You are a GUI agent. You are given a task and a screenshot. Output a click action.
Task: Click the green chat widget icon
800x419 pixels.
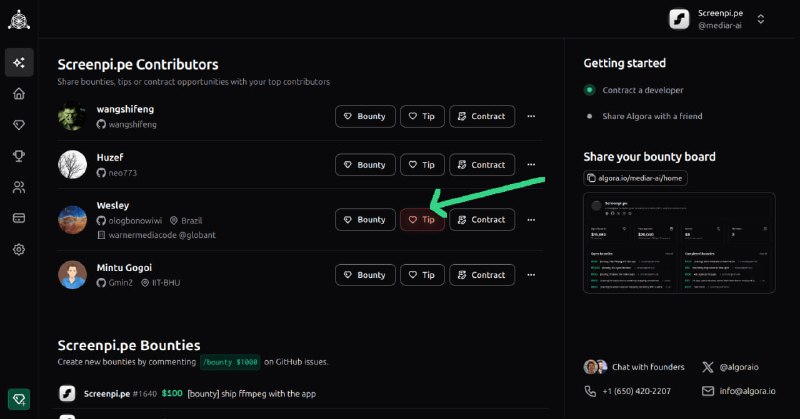18,399
